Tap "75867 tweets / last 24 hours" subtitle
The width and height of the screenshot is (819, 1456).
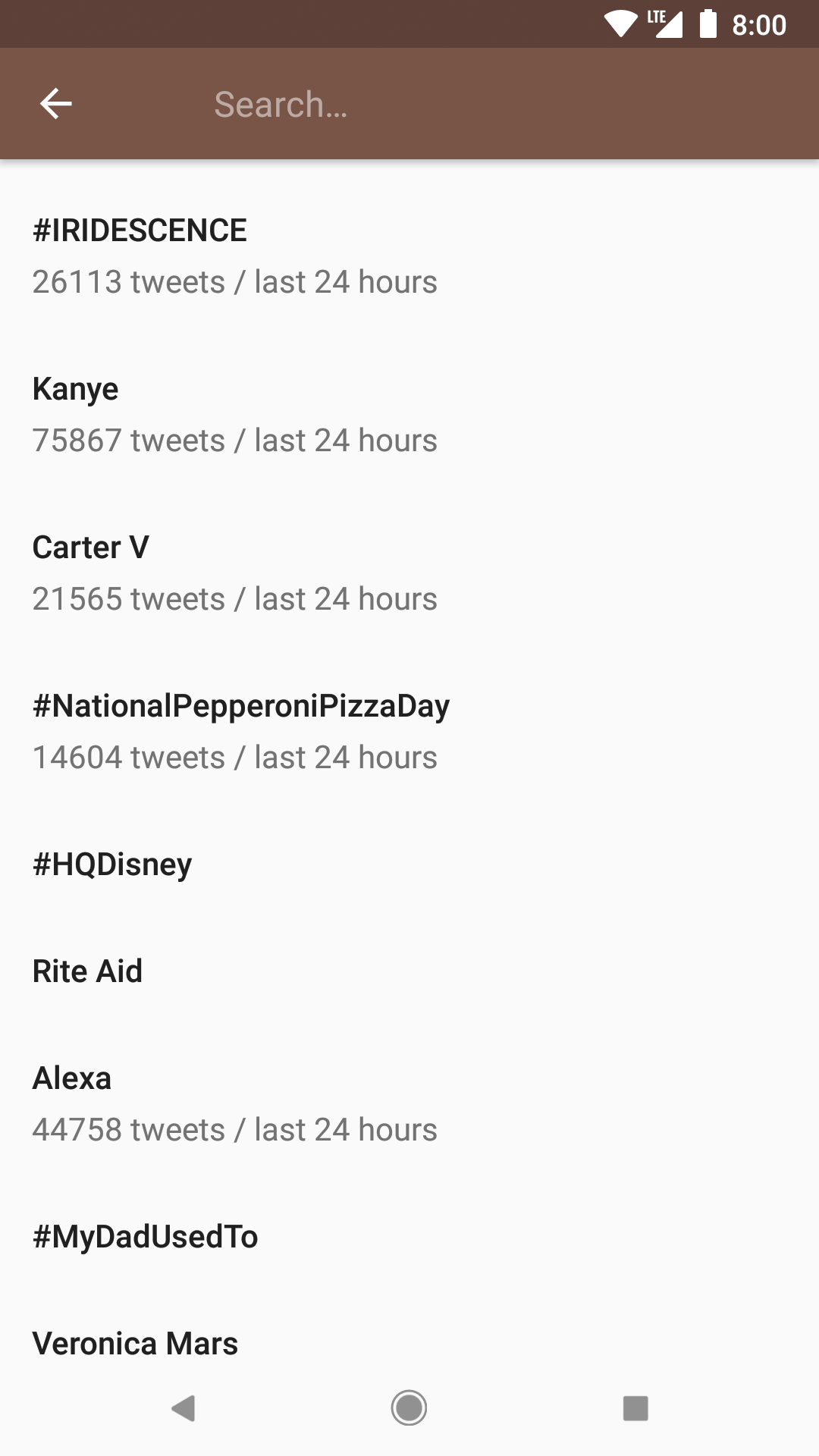[x=235, y=441]
